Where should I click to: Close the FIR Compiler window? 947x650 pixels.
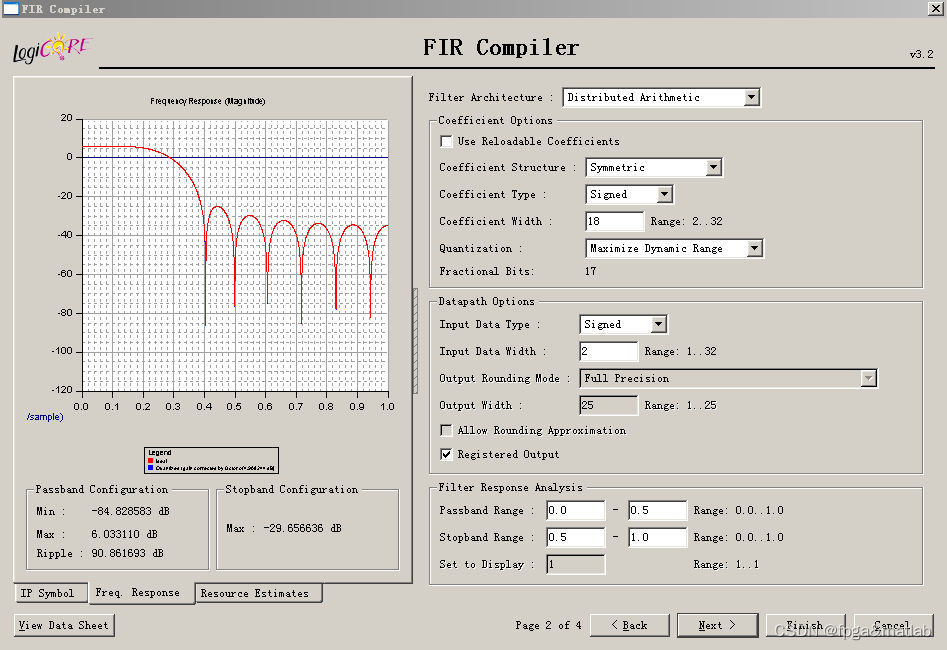point(935,8)
